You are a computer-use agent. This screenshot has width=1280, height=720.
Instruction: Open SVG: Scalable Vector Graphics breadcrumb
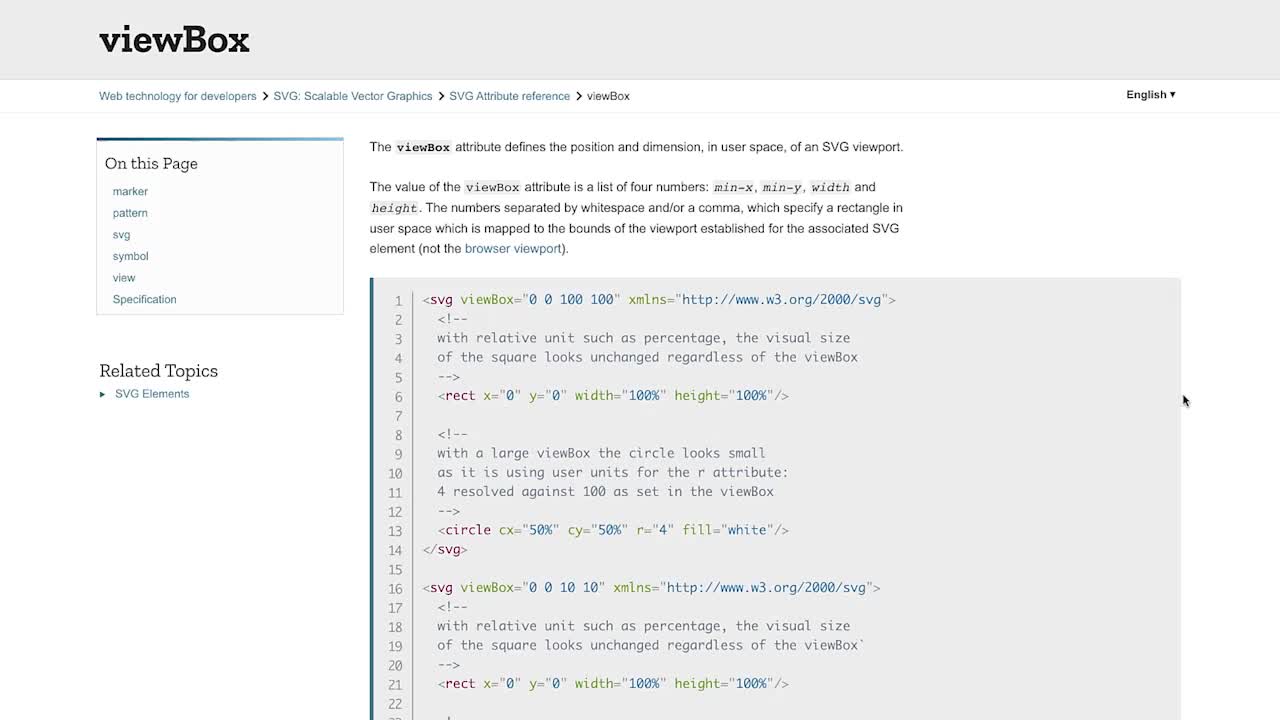(352, 96)
